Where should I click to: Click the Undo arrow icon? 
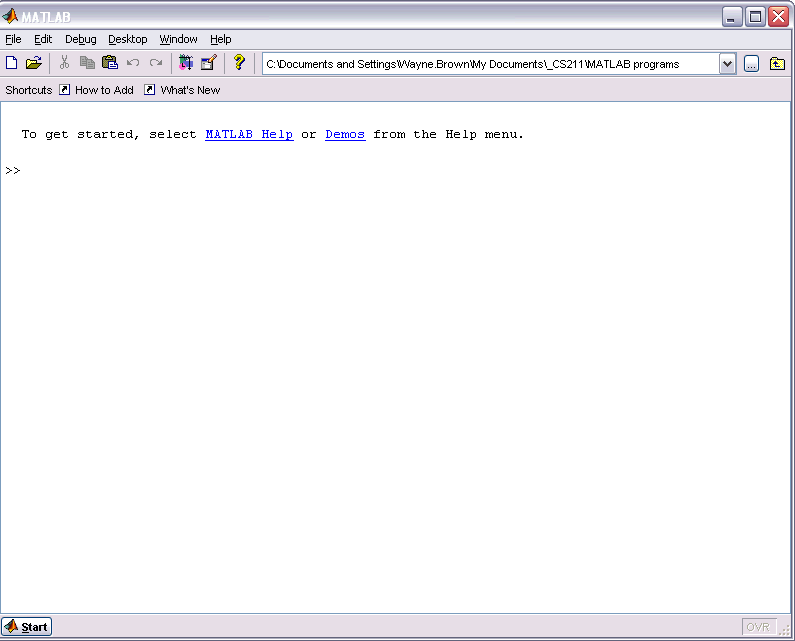[x=133, y=63]
